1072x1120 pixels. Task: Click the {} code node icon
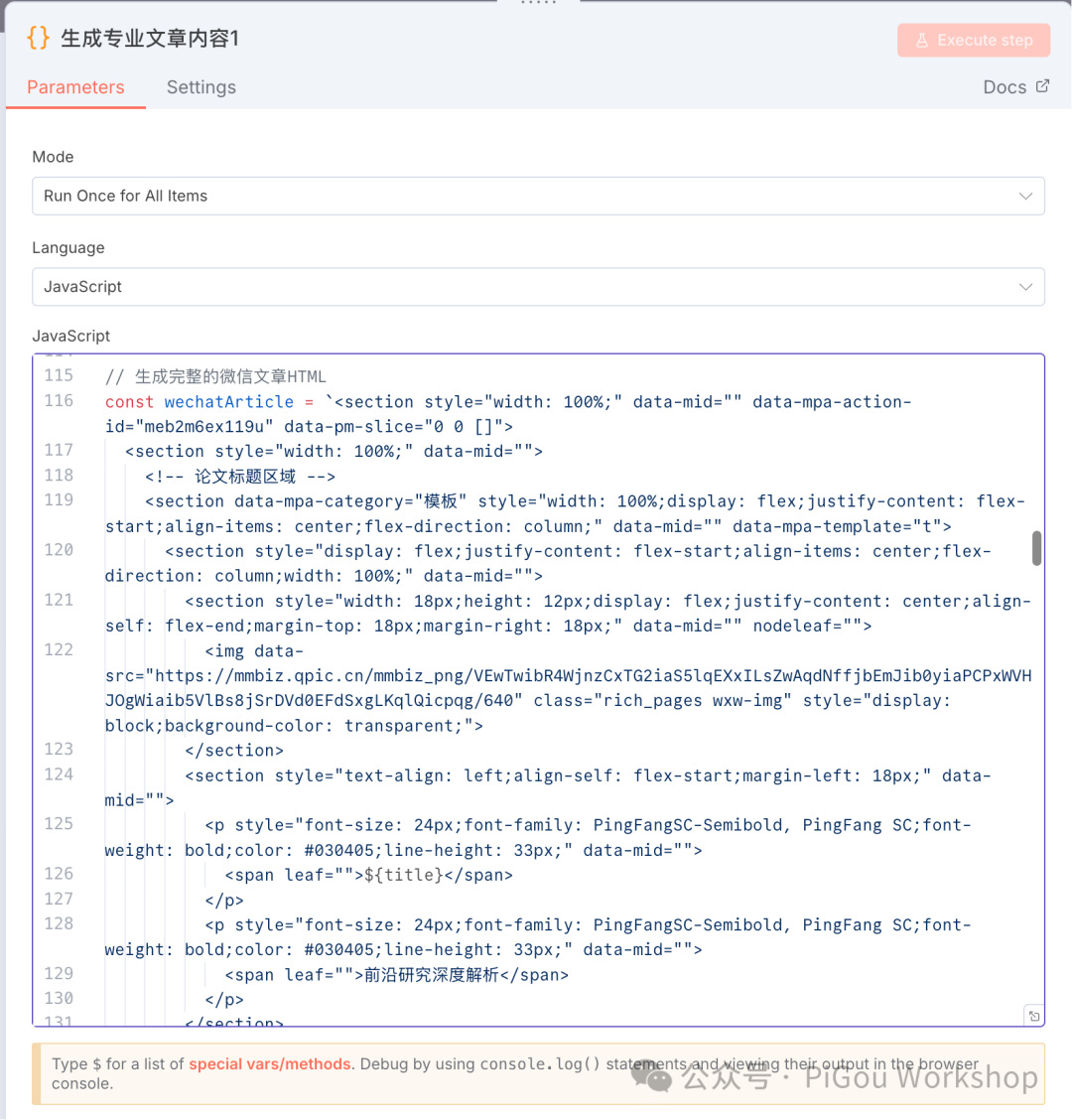pyautogui.click(x=38, y=36)
